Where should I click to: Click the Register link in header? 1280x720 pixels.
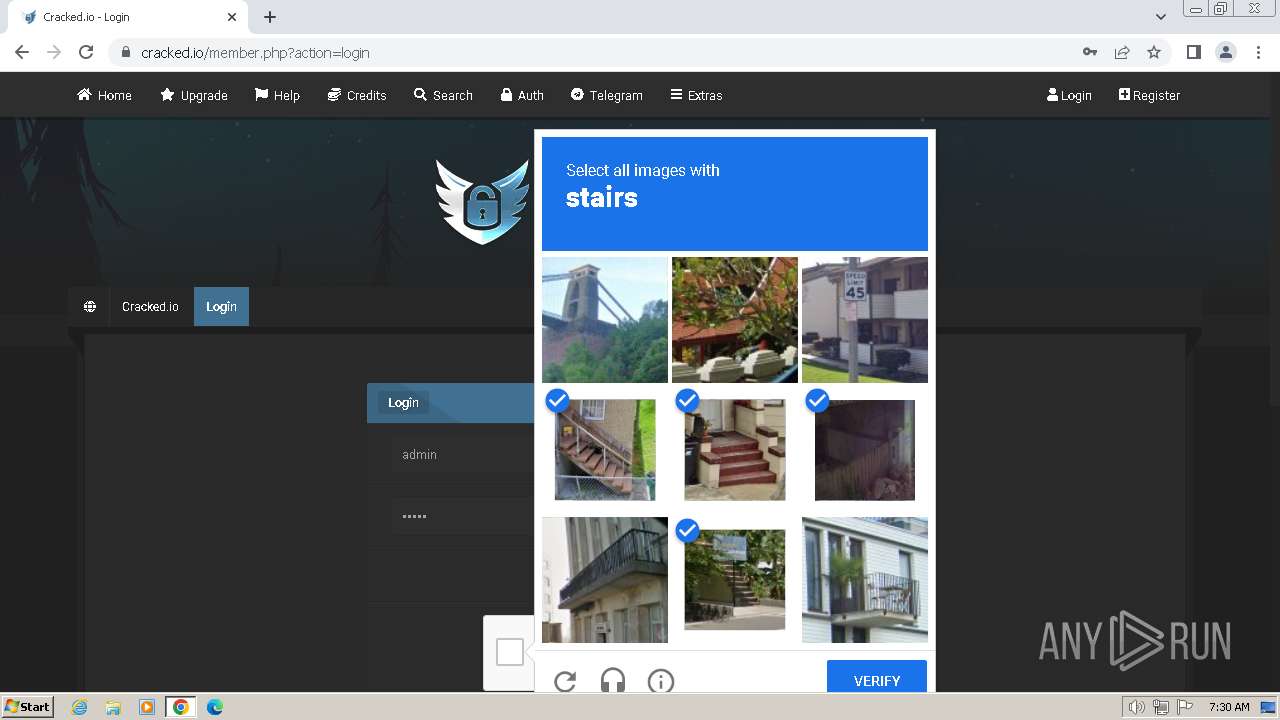(1149, 95)
